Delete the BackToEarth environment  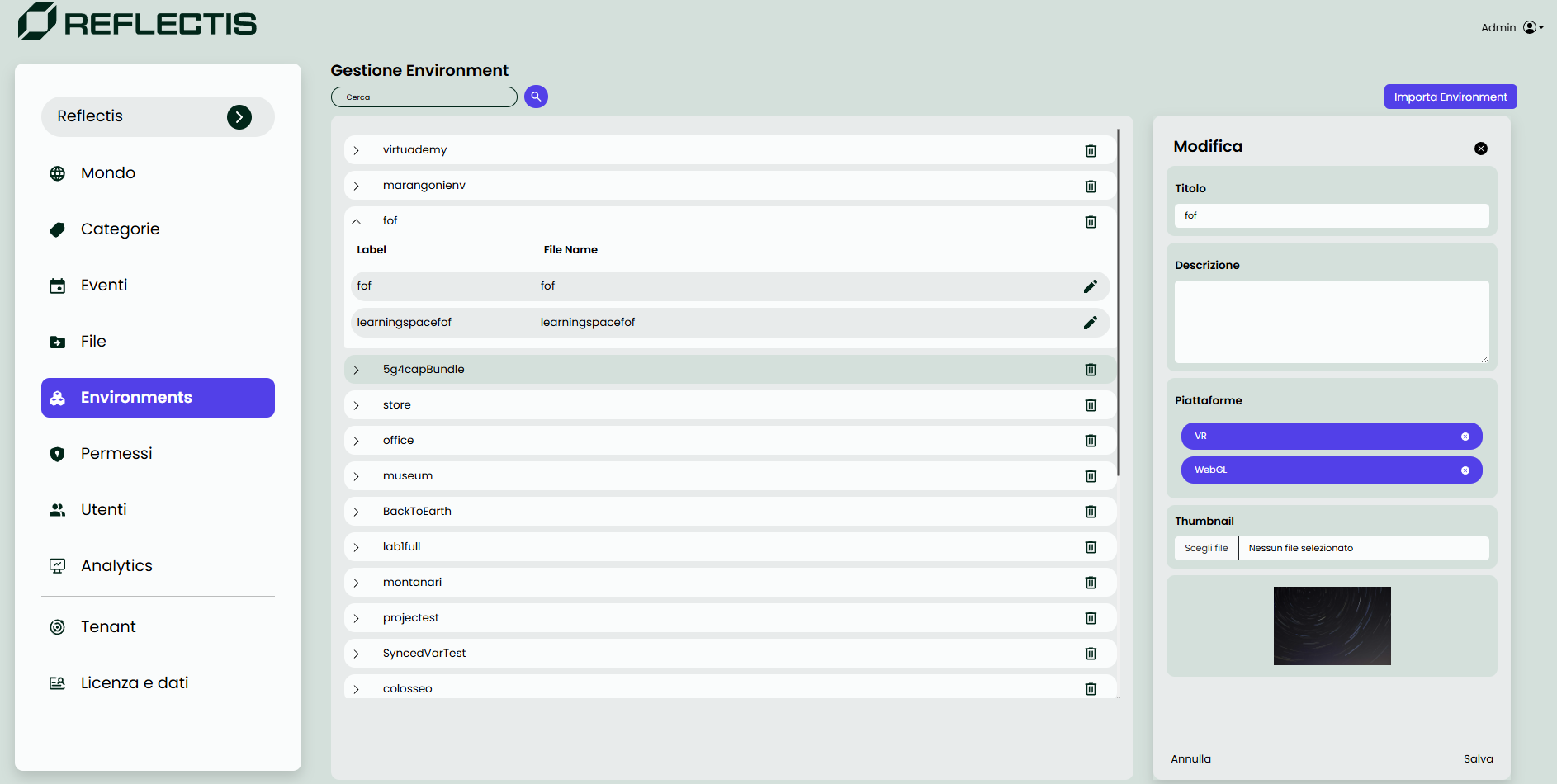(1090, 512)
